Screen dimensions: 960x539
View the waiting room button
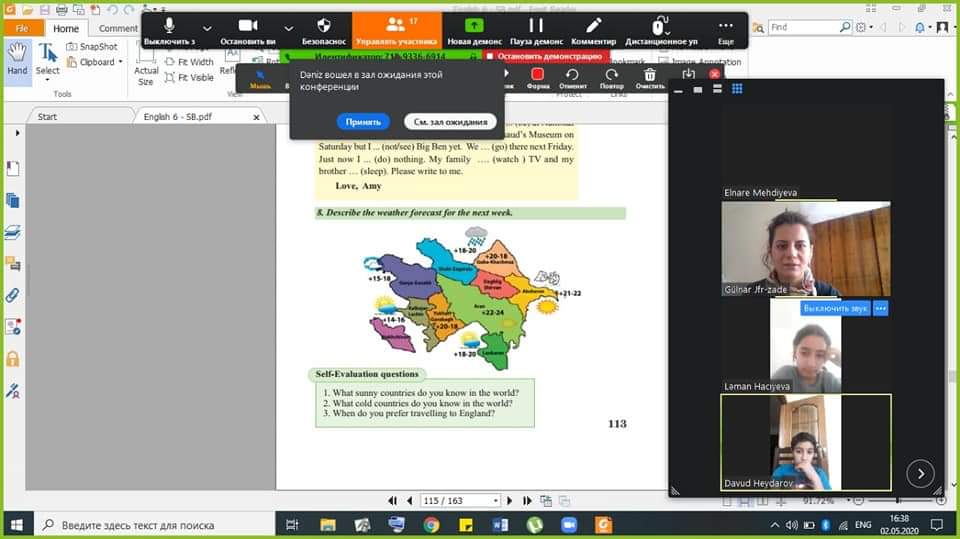coord(450,122)
